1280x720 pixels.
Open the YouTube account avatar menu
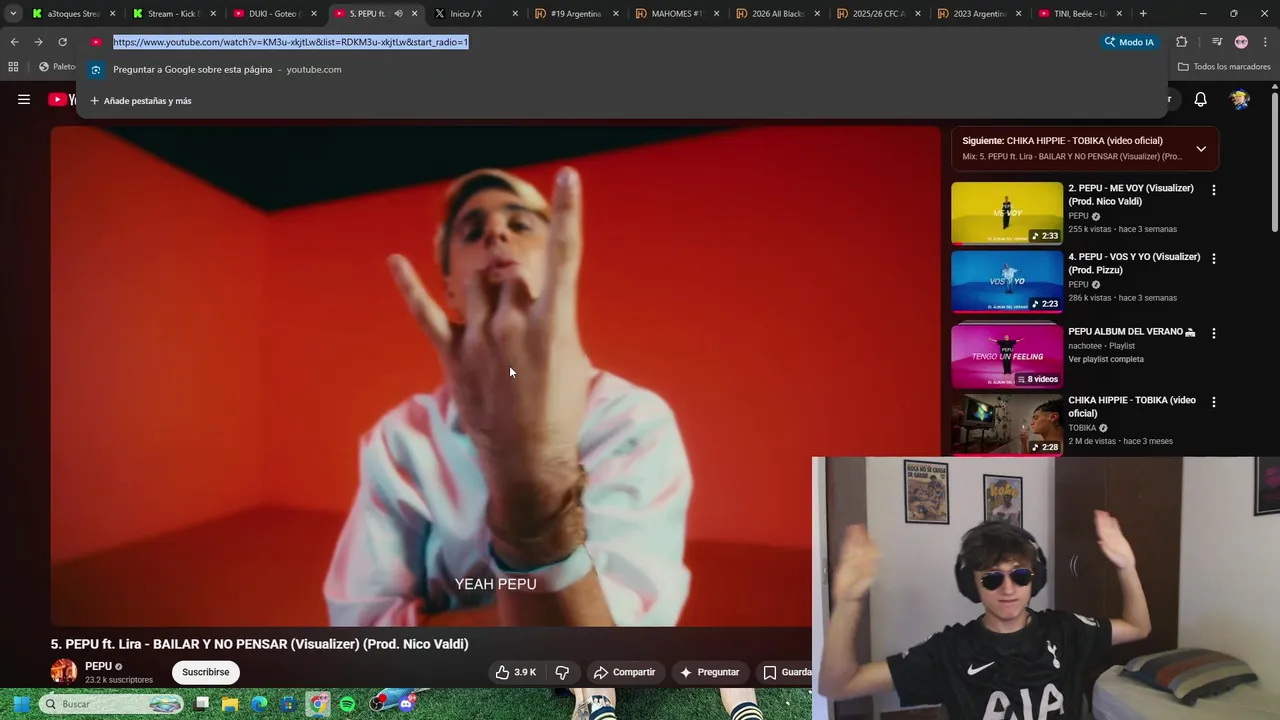coord(1240,99)
